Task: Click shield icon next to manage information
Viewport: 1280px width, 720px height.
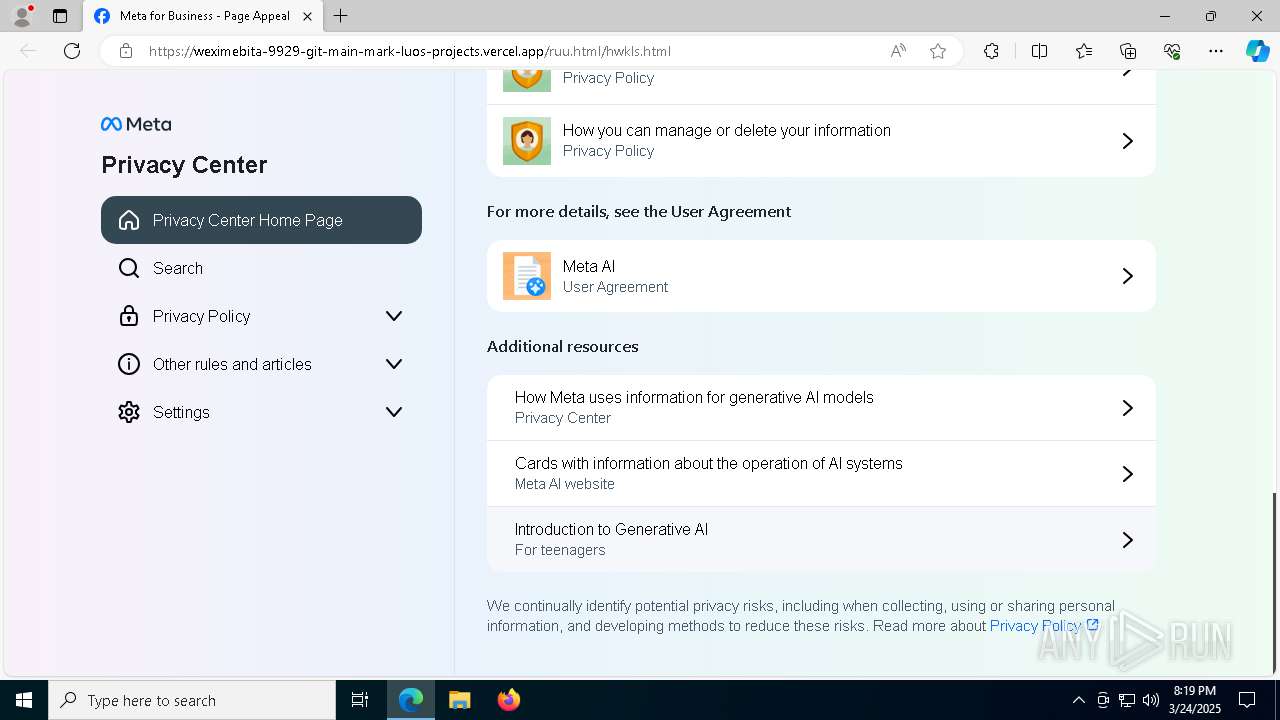Action: [527, 141]
